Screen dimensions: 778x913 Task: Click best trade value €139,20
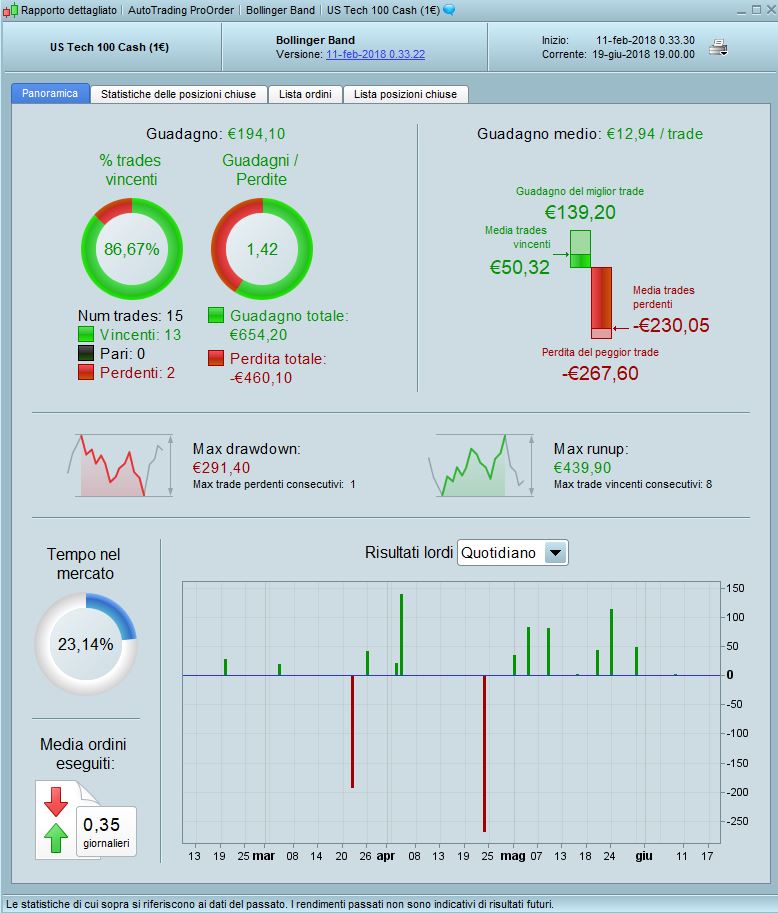[580, 212]
